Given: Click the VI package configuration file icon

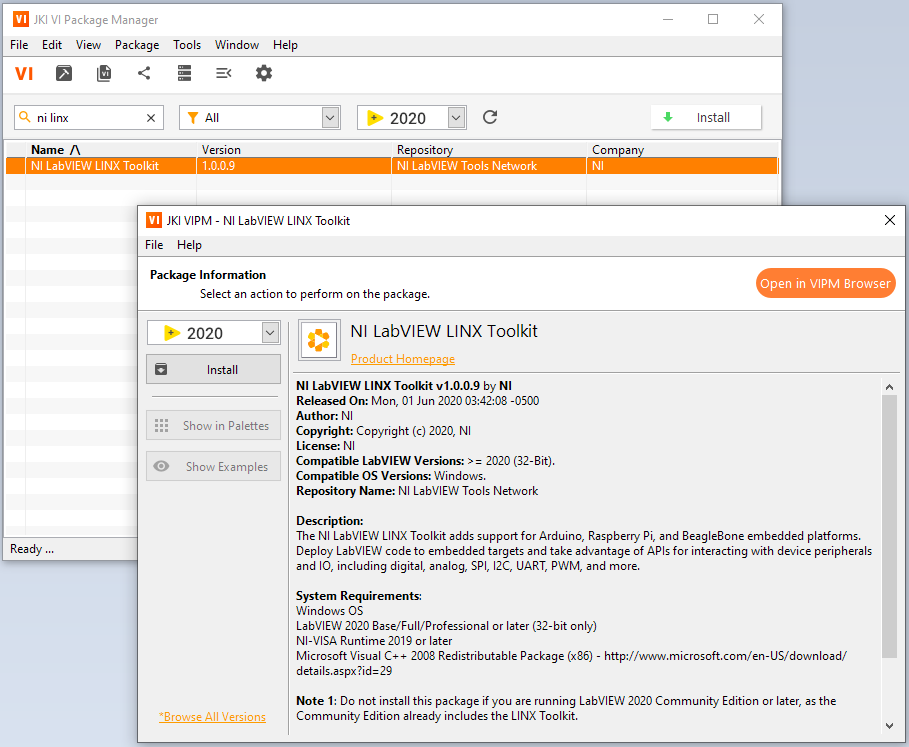Looking at the screenshot, I should click(104, 73).
